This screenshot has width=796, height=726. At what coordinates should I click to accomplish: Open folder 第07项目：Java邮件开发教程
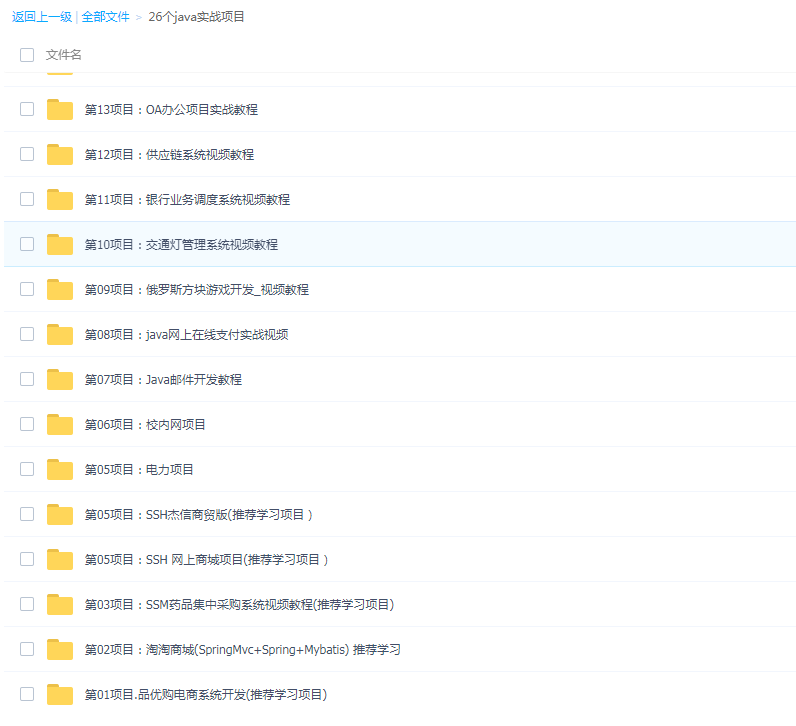click(x=163, y=380)
